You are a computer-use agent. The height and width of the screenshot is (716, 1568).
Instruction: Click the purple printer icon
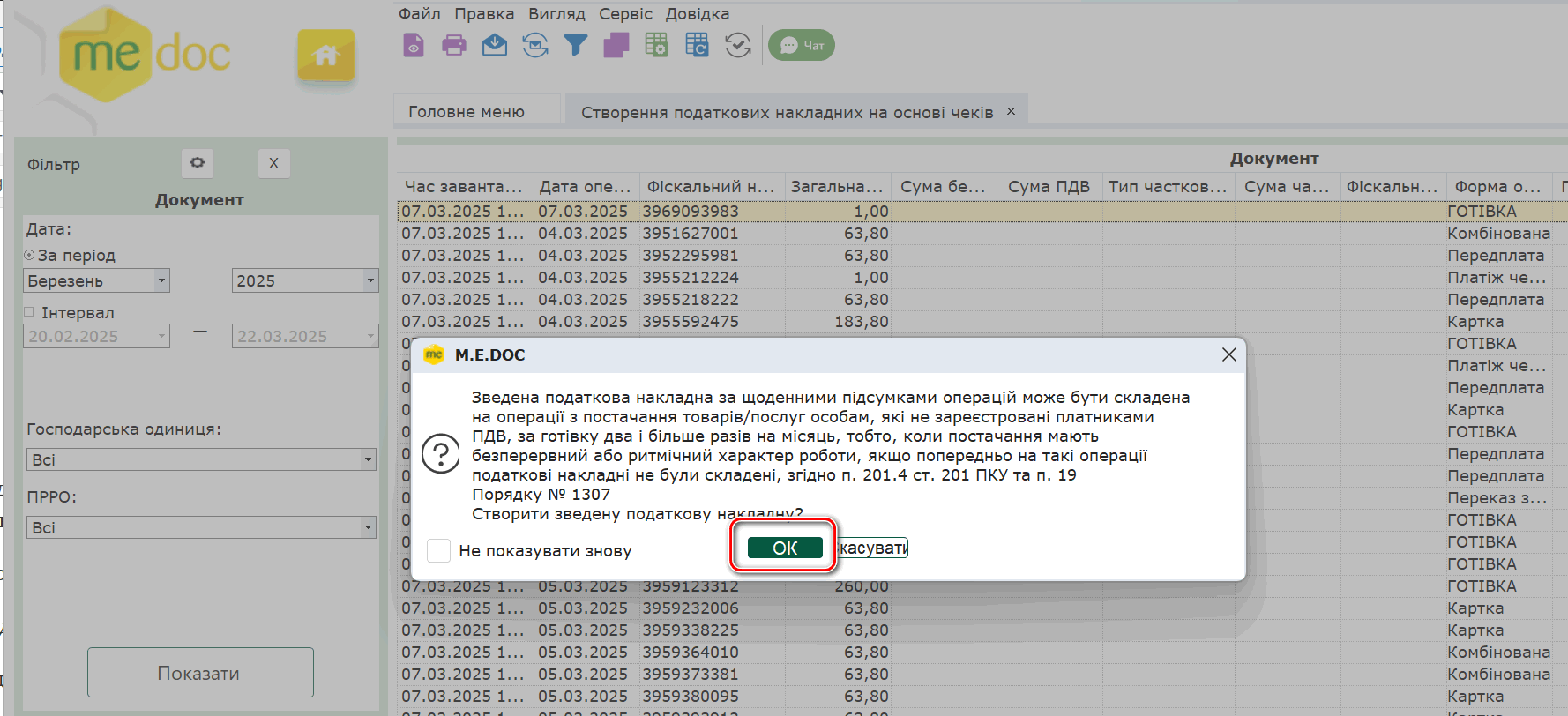click(x=454, y=45)
